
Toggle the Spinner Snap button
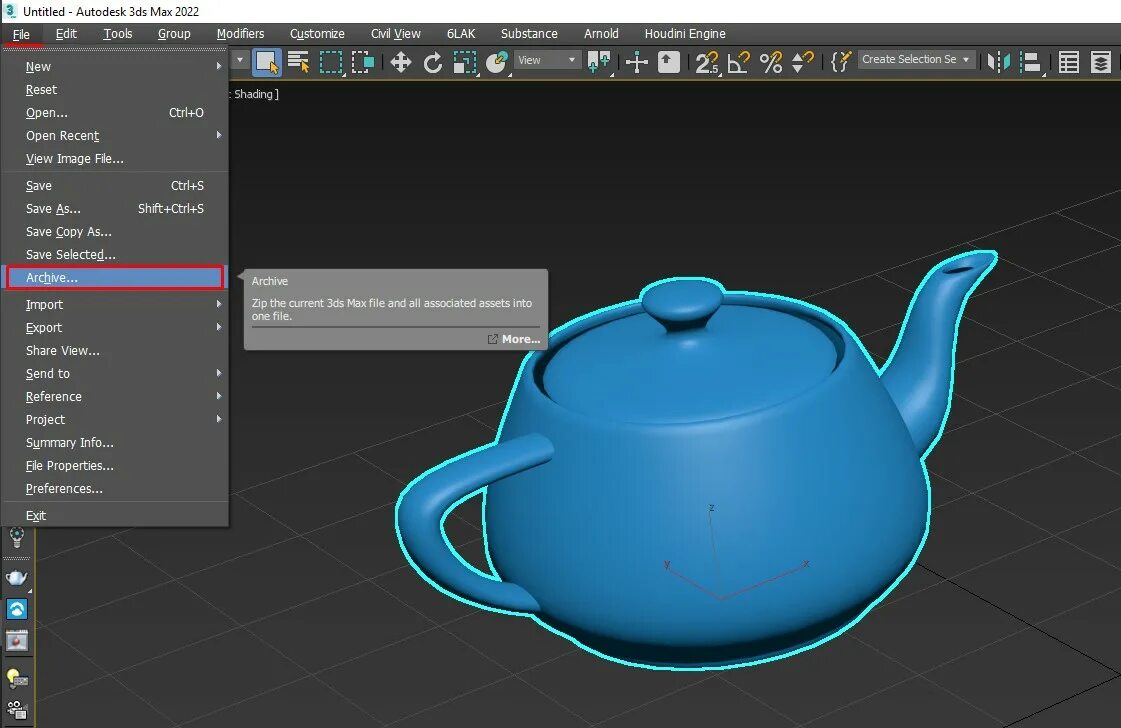(802, 62)
